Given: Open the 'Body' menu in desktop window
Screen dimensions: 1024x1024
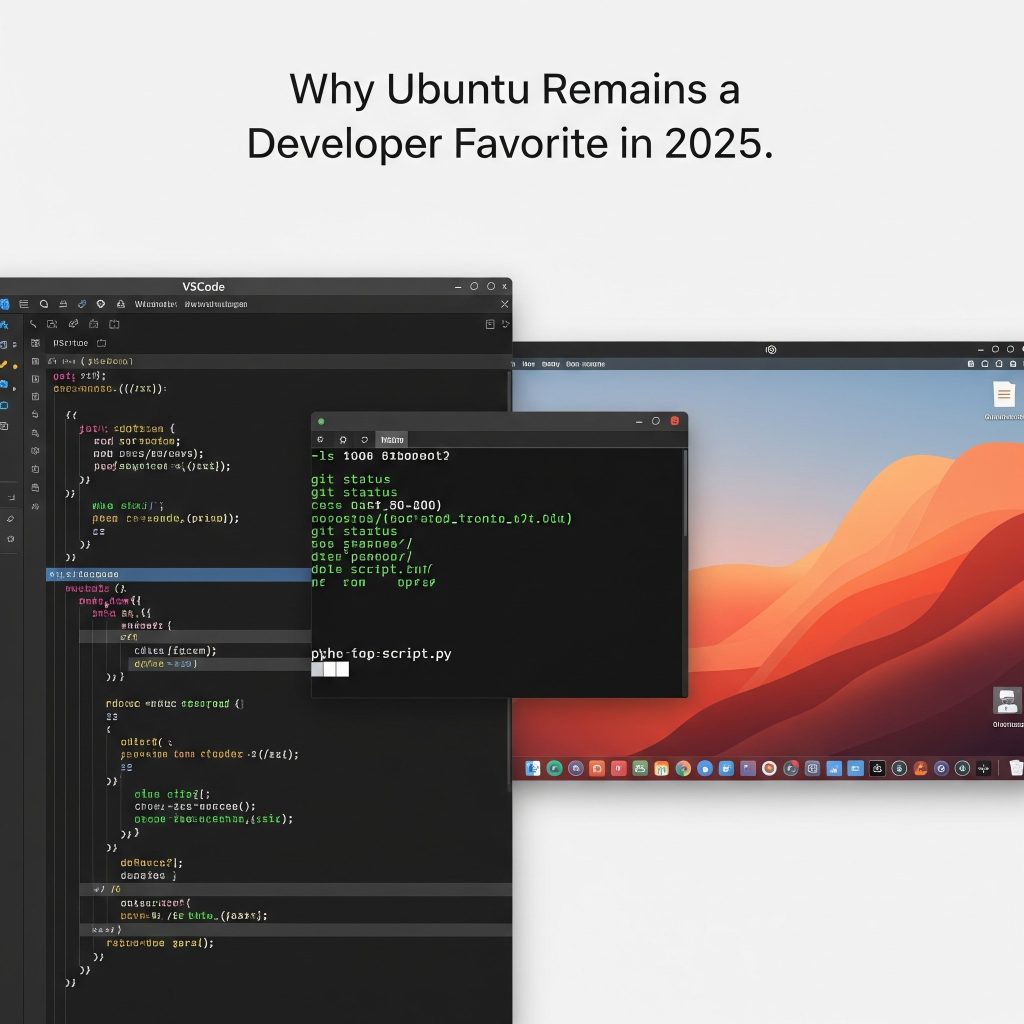Looking at the screenshot, I should (551, 364).
